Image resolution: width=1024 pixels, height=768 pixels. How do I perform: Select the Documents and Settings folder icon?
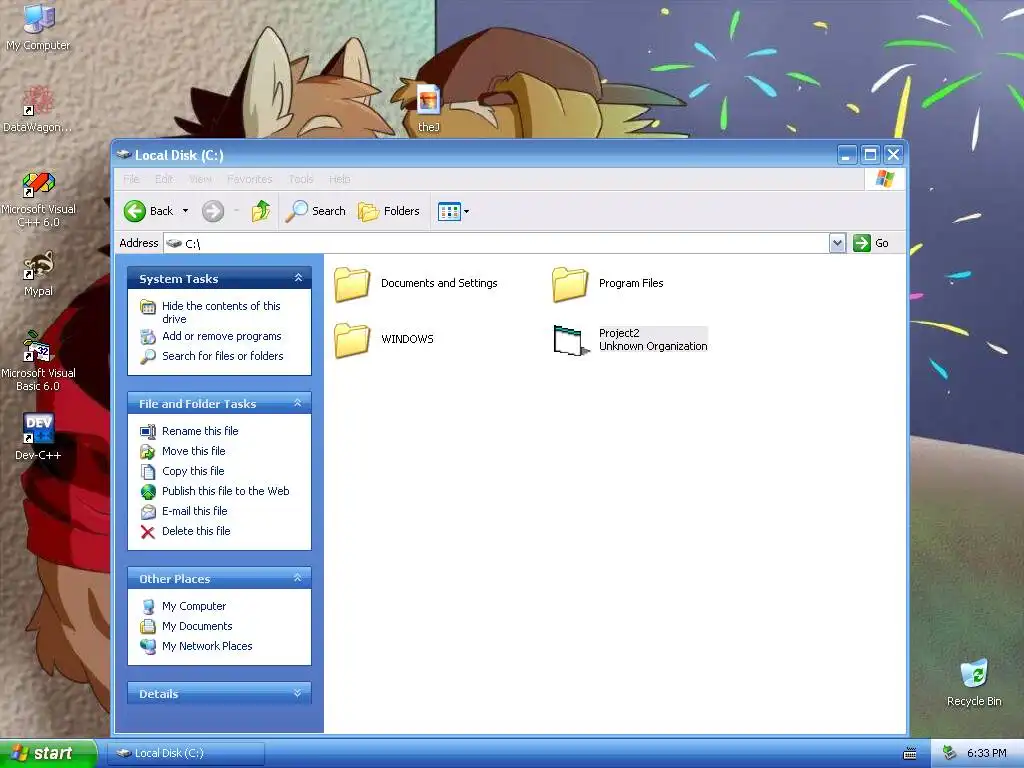(x=352, y=284)
